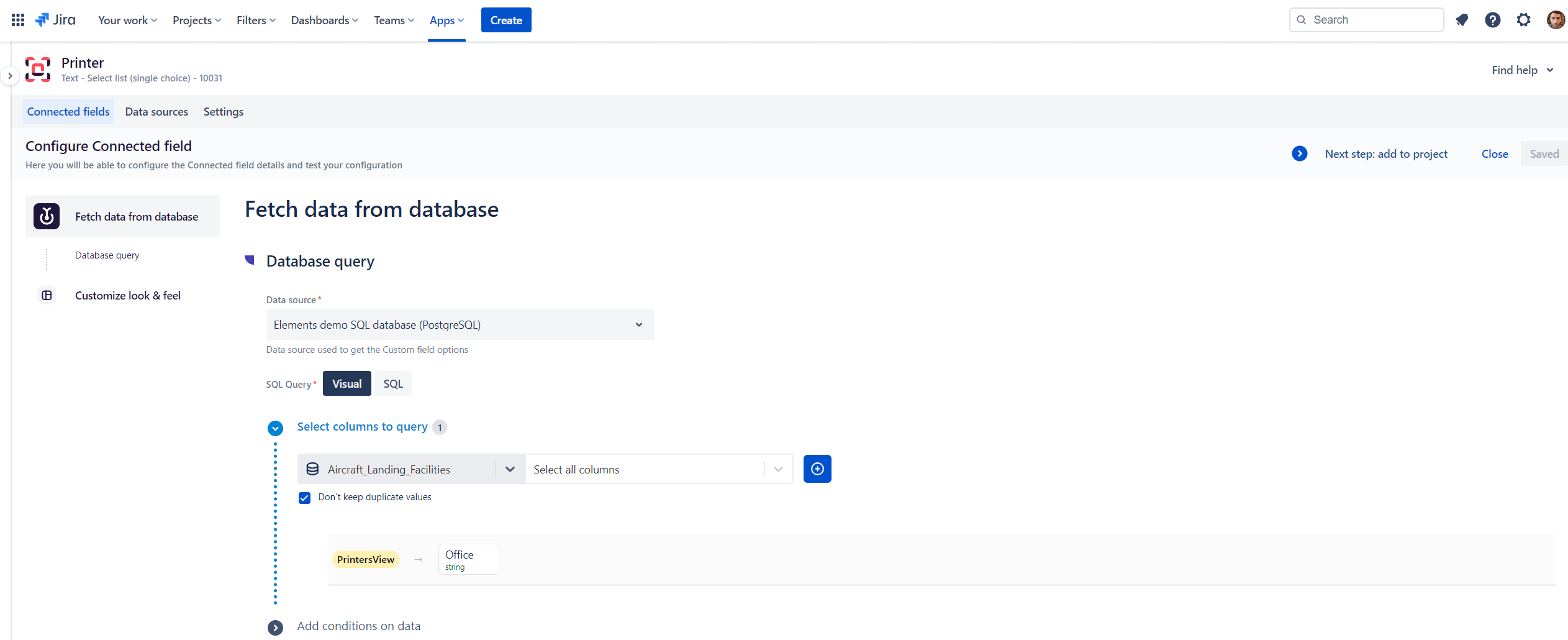The width and height of the screenshot is (1568, 640).
Task: Click the Next step arrow icon
Action: pyautogui.click(x=1300, y=153)
